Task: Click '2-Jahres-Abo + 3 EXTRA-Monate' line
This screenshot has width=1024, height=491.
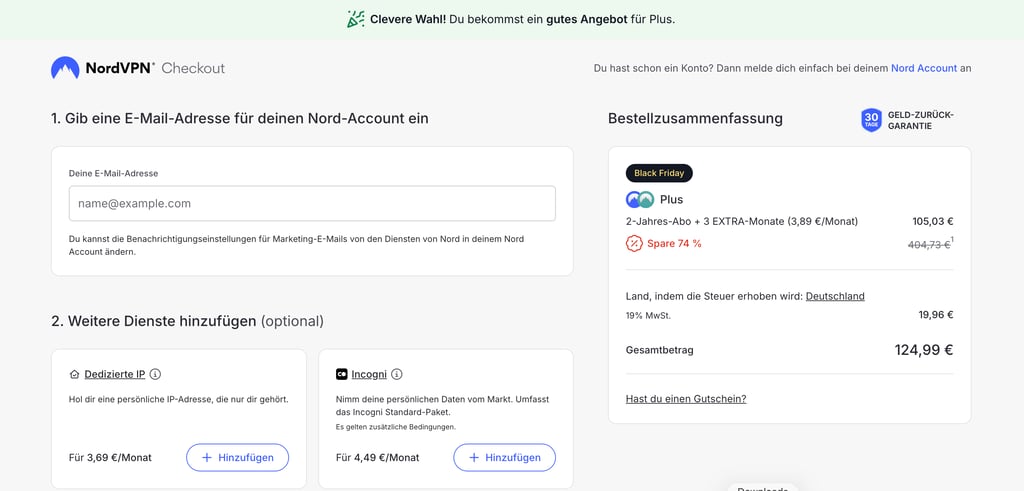Action: pyautogui.click(x=741, y=221)
